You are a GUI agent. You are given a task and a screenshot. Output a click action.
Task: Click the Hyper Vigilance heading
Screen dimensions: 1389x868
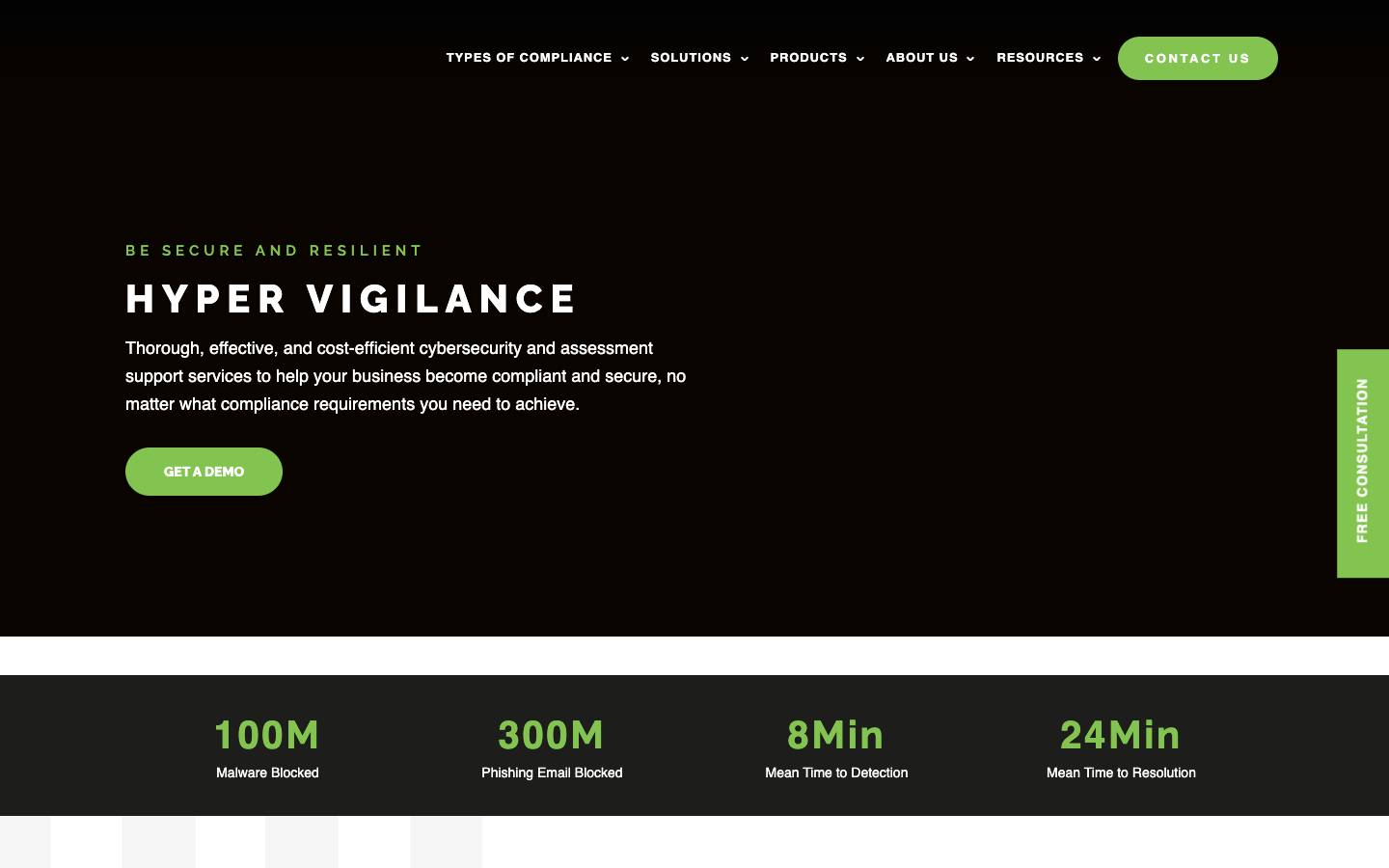[351, 299]
